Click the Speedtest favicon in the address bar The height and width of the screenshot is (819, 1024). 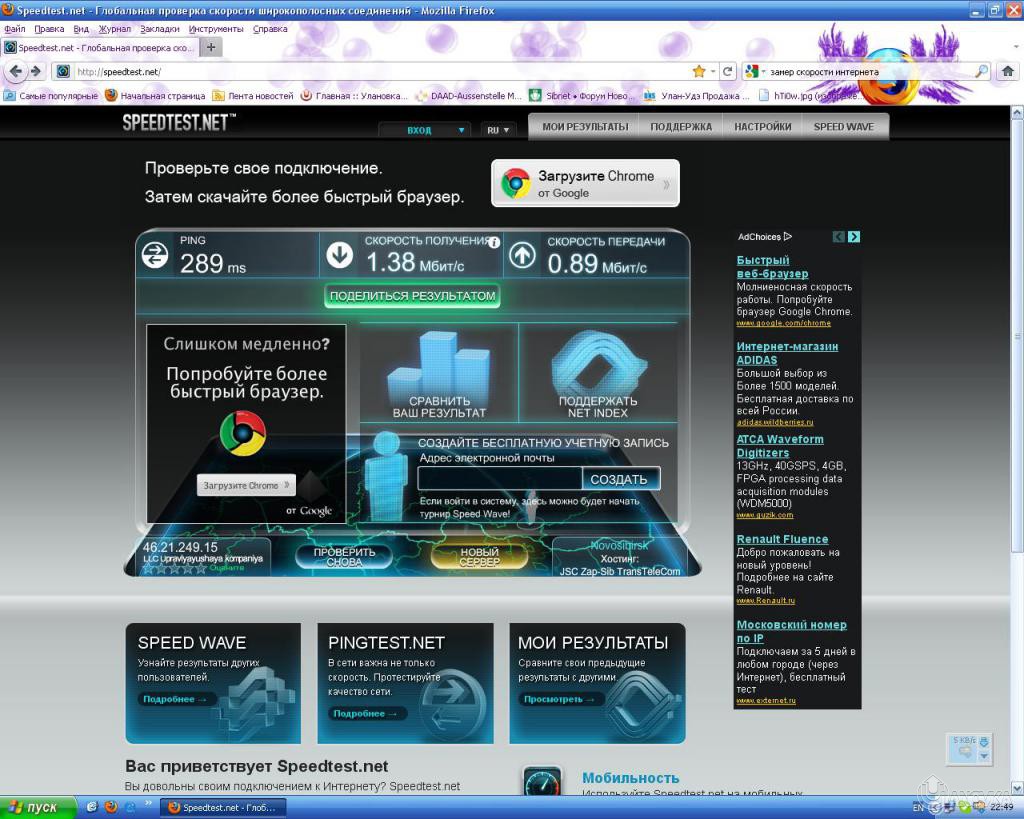click(x=61, y=72)
